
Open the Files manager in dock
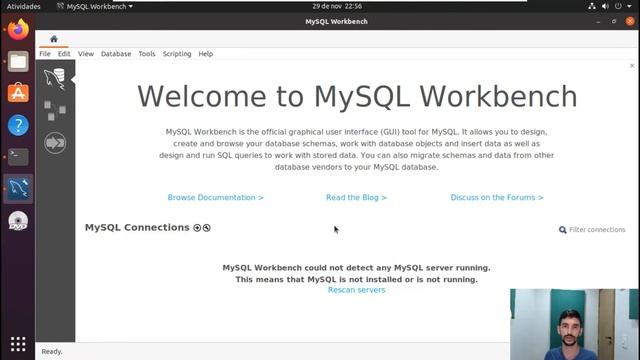(x=18, y=61)
